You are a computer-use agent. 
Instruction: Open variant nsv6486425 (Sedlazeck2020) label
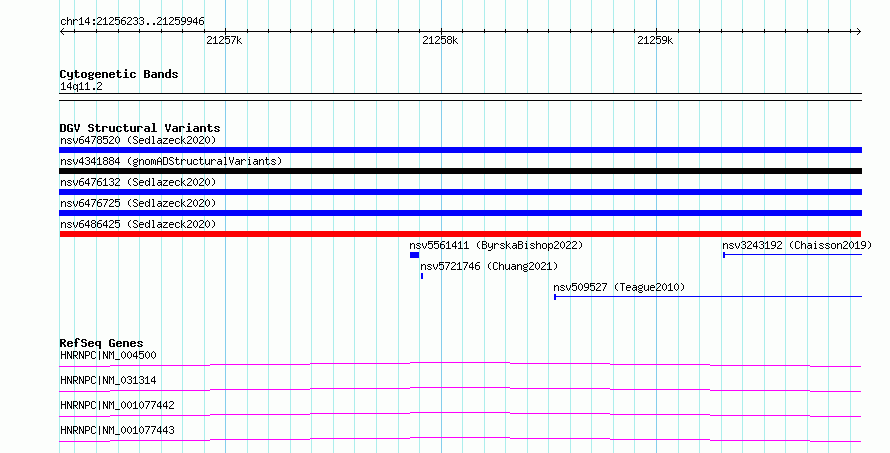(x=138, y=224)
